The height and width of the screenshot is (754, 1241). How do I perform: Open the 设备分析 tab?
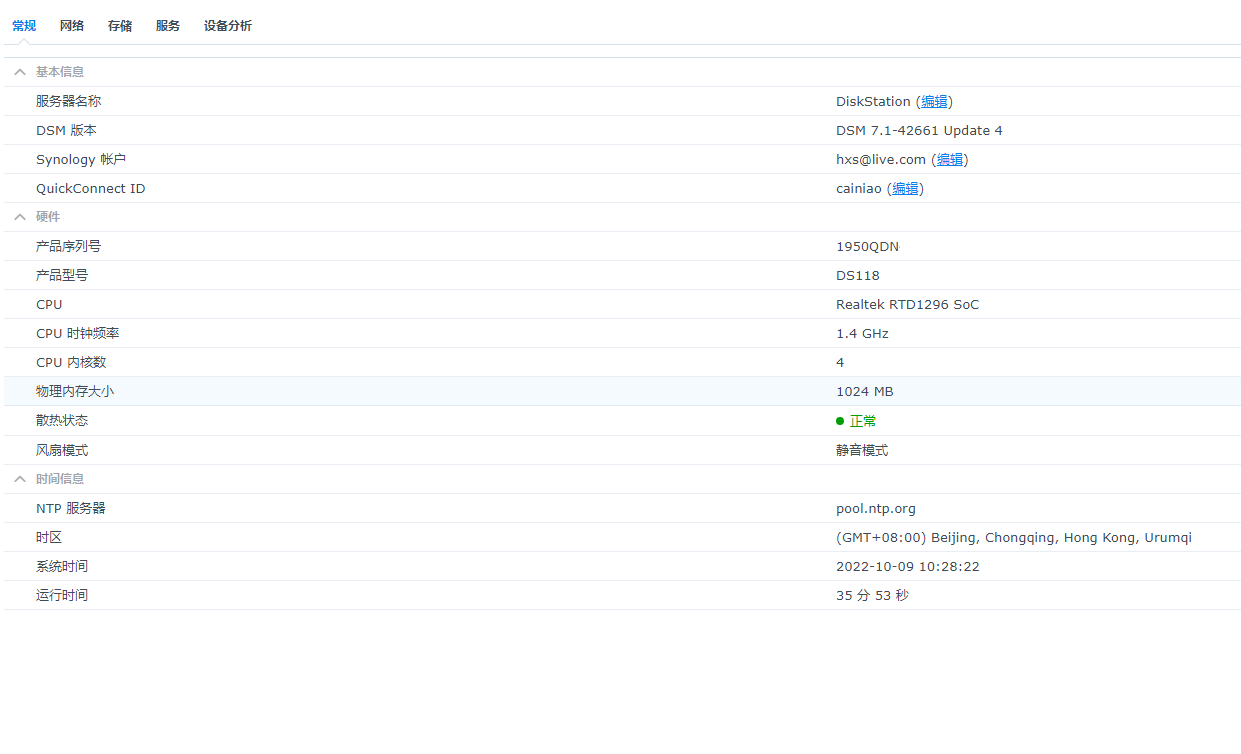(228, 26)
